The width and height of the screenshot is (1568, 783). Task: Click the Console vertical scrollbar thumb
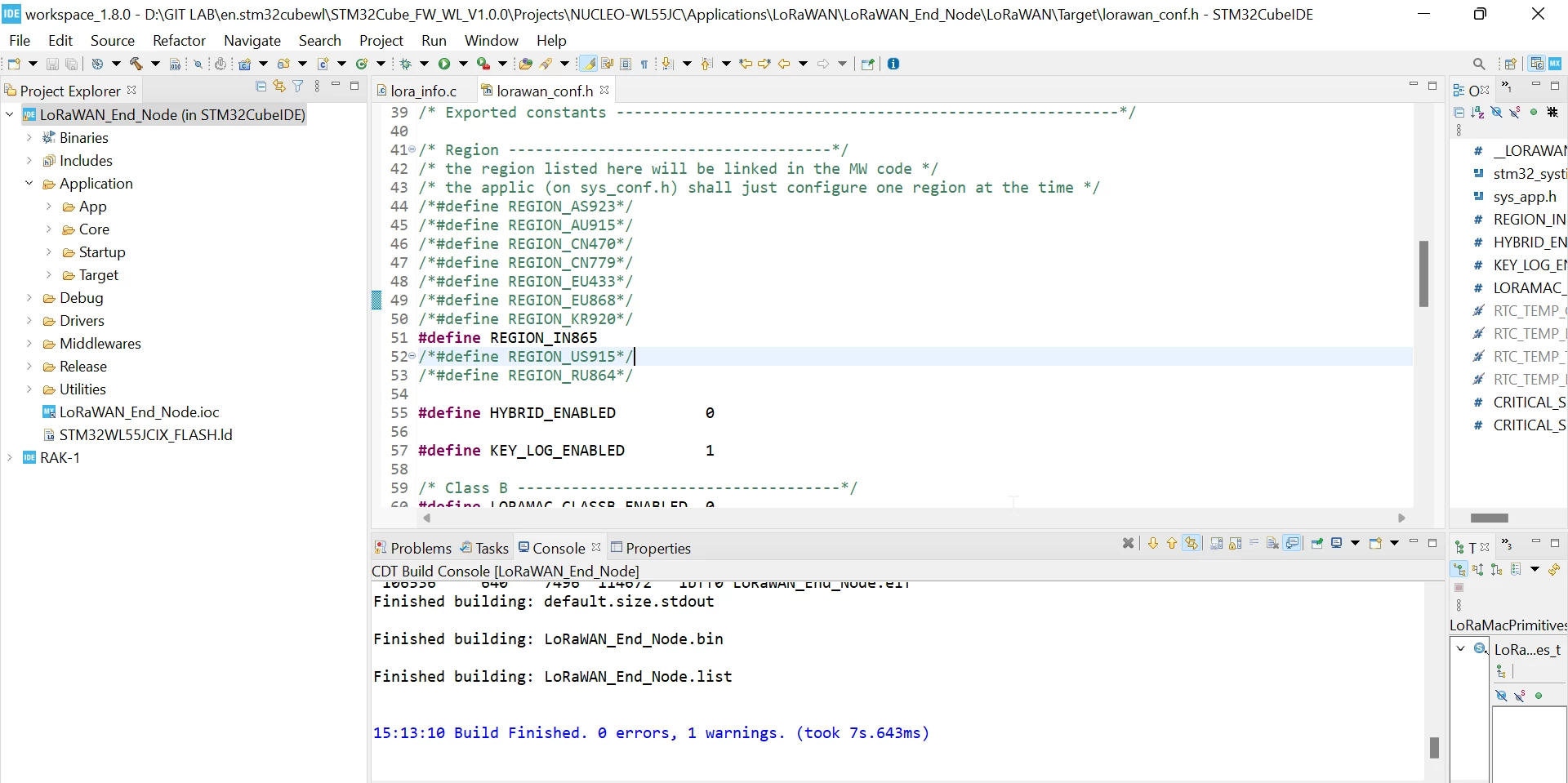[x=1434, y=748]
